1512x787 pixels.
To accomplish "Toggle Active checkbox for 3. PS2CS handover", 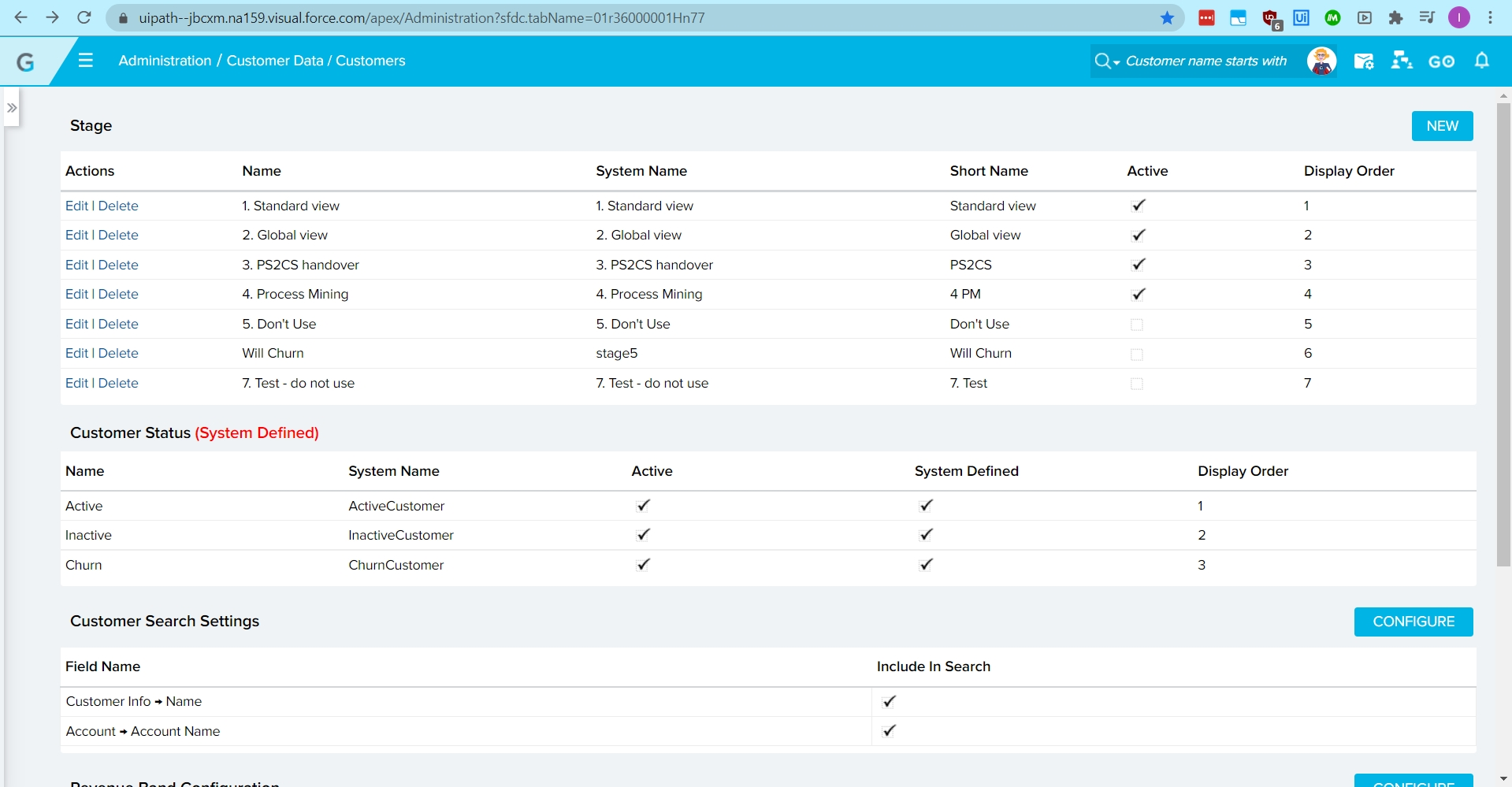I will tap(1138, 265).
